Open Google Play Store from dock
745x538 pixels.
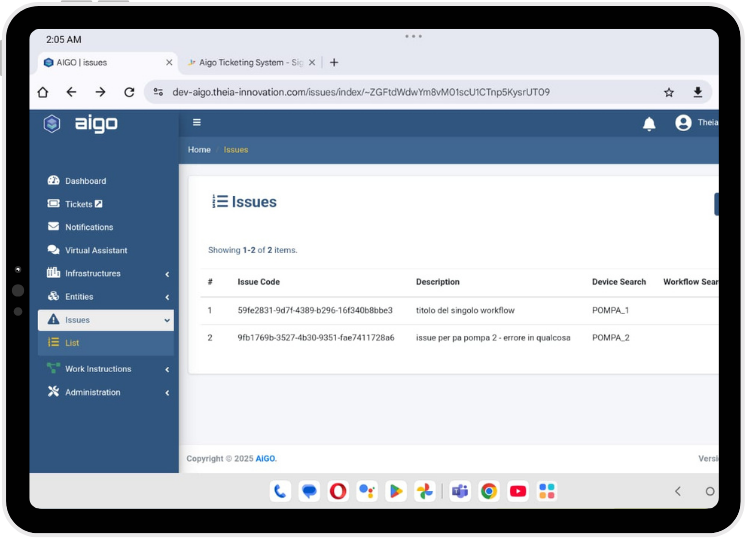(396, 491)
